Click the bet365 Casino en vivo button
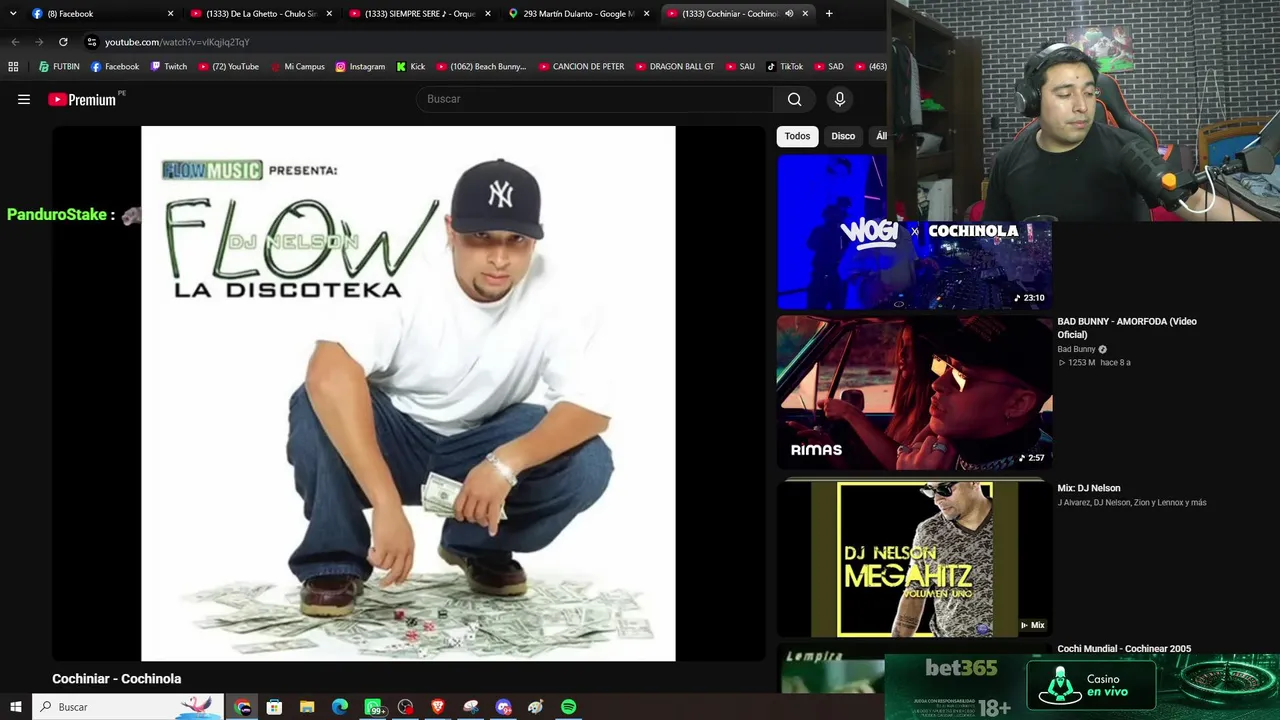 point(1092,685)
